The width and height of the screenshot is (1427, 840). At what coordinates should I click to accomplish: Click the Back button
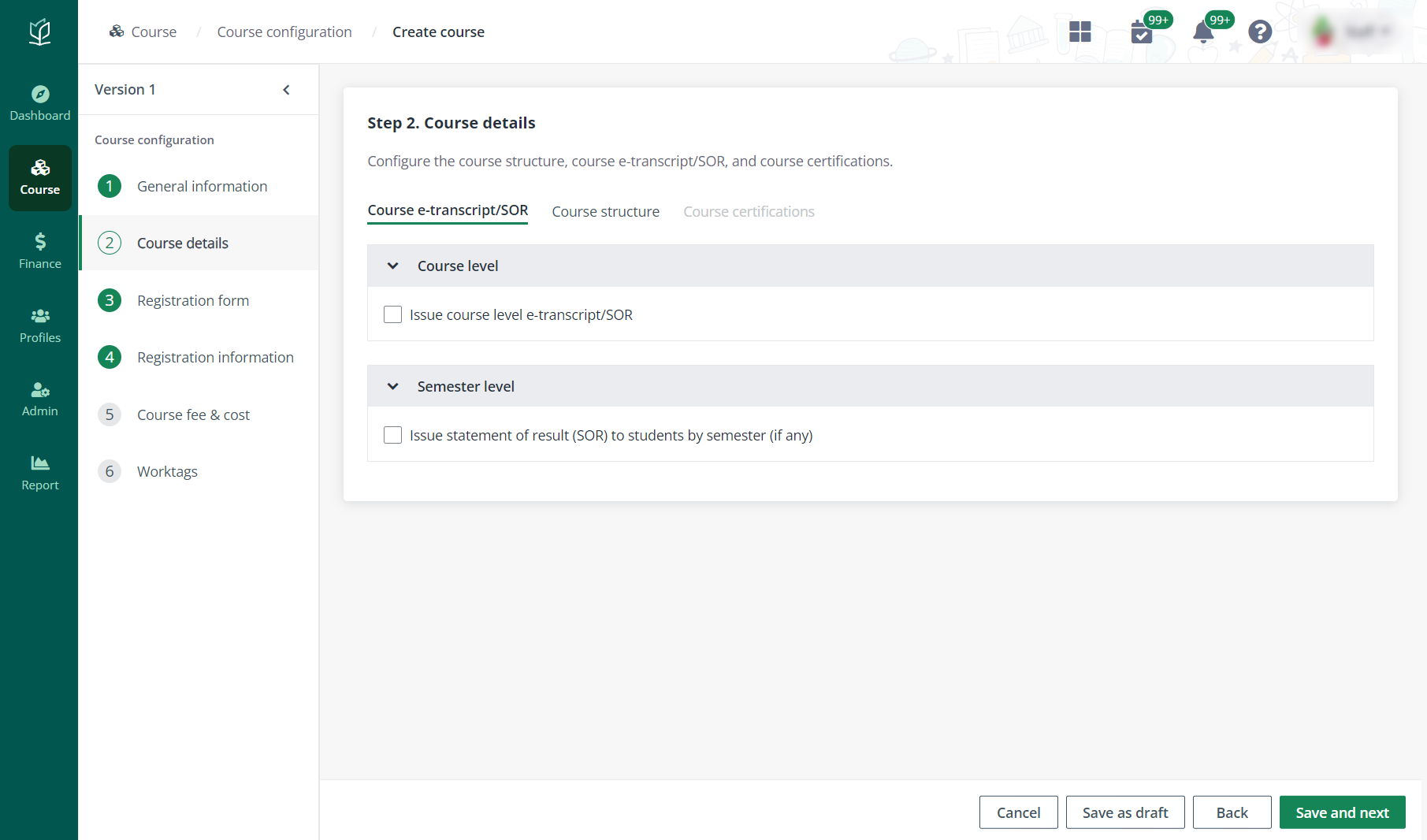(1232, 812)
